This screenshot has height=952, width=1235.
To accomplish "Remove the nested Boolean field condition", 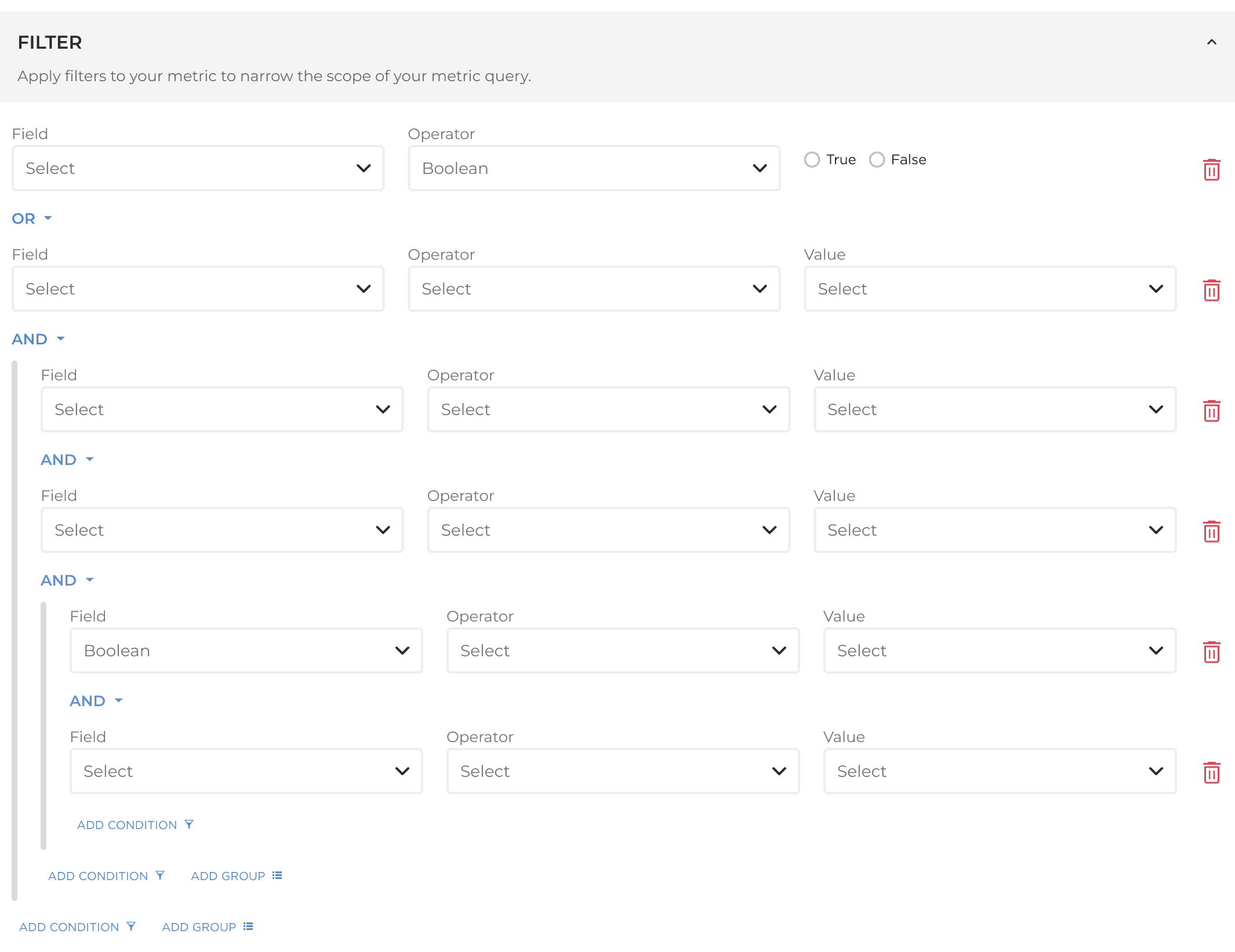I will [1211, 652].
